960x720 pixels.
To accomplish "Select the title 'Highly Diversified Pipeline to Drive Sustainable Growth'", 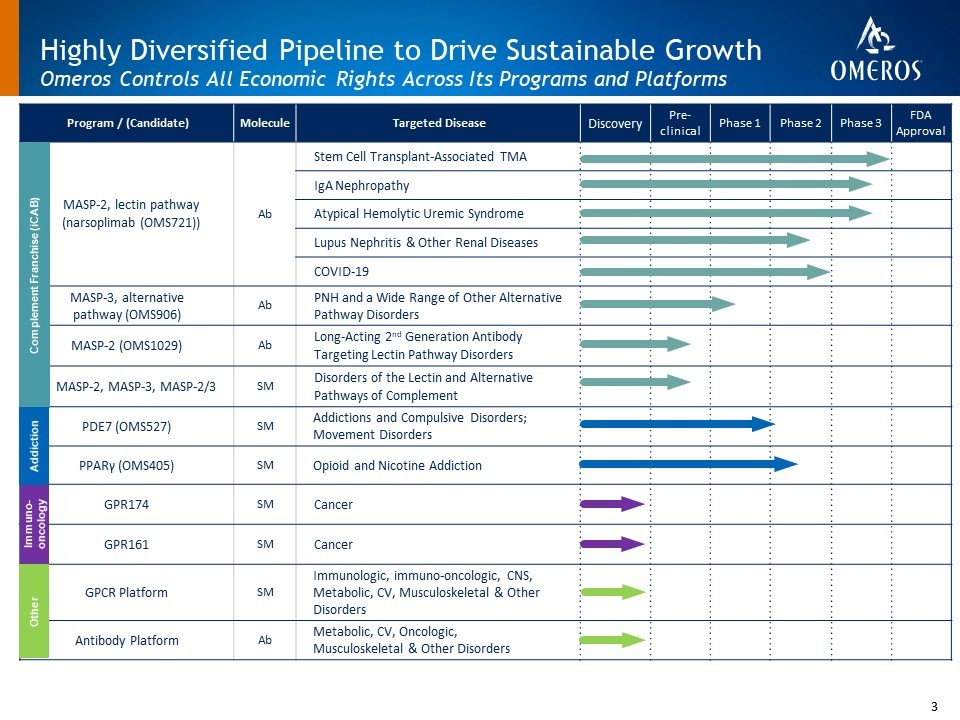I will tap(401, 50).
